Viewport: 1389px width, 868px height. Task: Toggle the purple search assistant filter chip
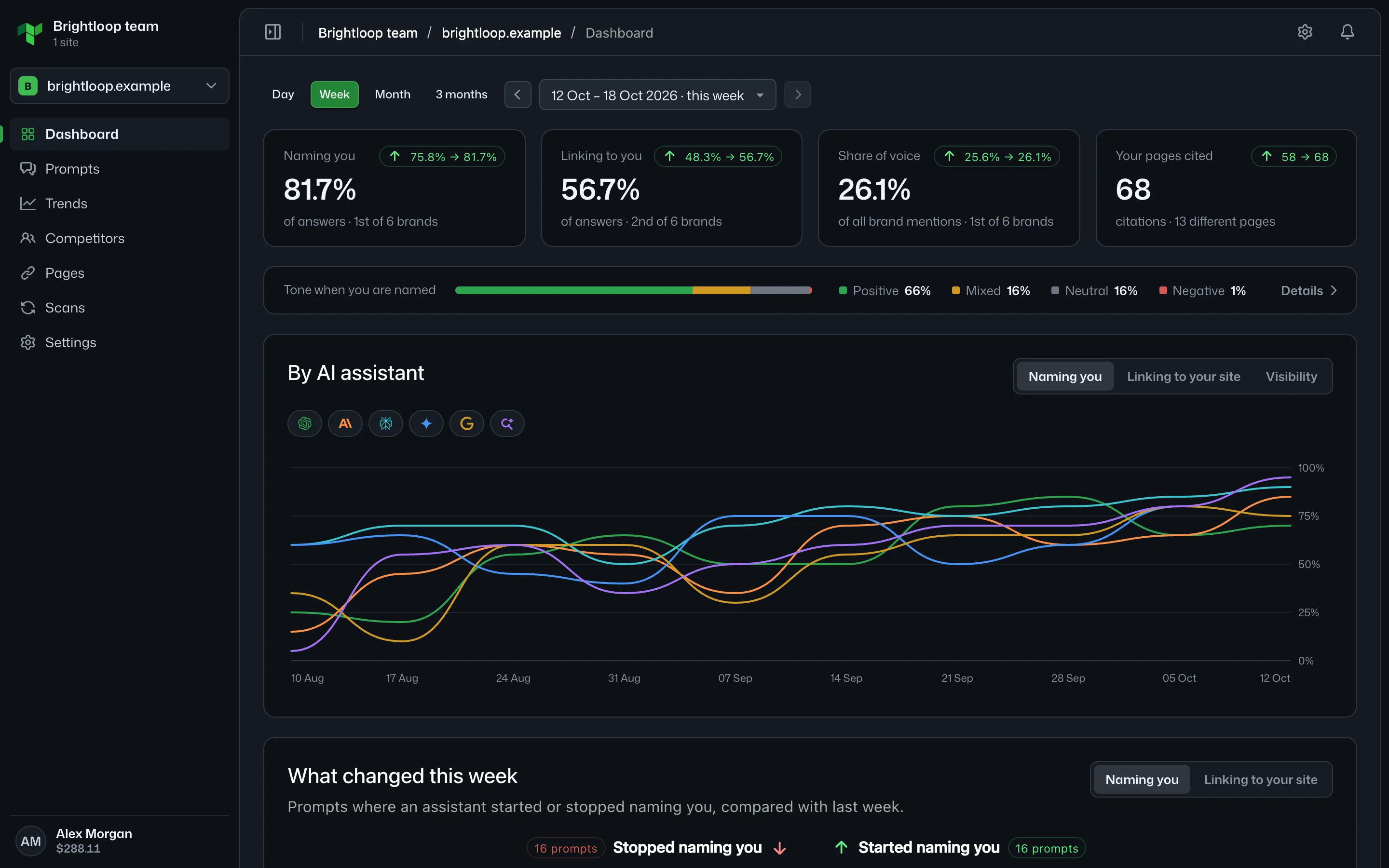click(x=507, y=424)
